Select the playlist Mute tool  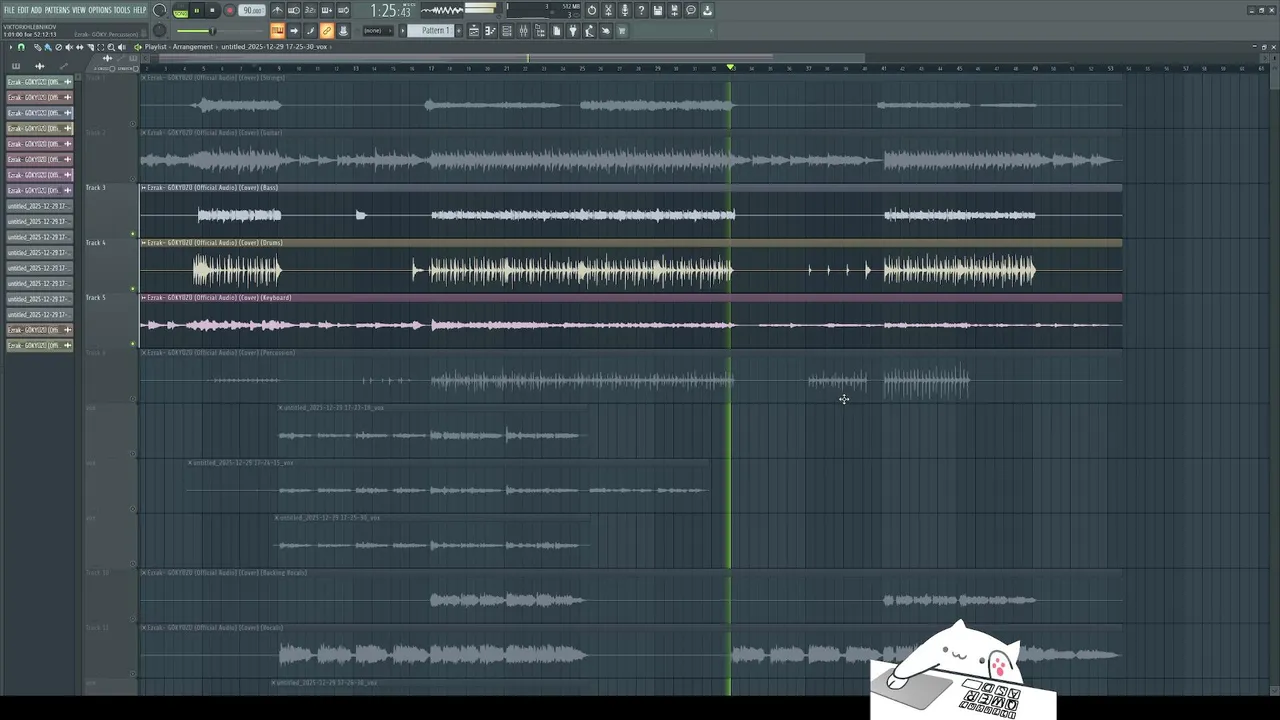click(69, 47)
